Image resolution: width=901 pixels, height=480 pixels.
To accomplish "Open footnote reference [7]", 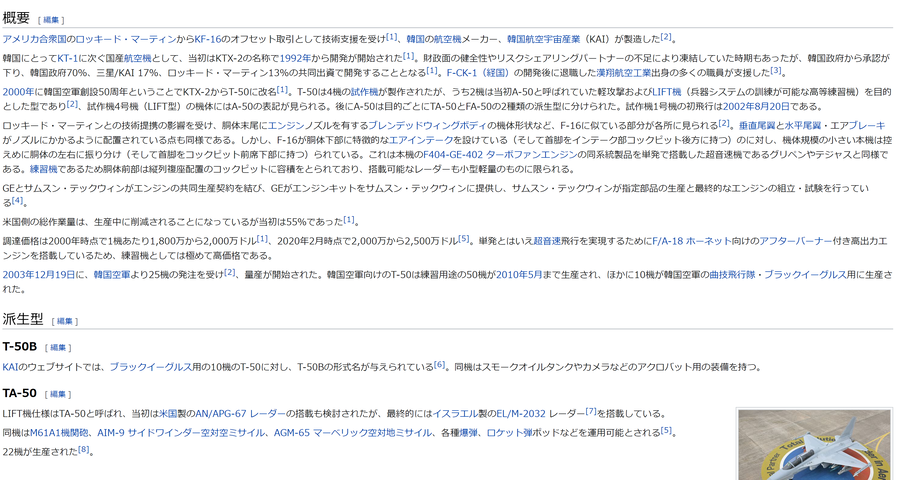I will point(591,412).
